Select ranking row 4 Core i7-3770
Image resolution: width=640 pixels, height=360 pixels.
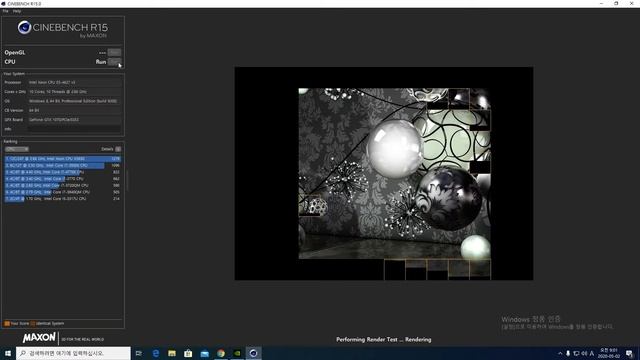tap(63, 179)
